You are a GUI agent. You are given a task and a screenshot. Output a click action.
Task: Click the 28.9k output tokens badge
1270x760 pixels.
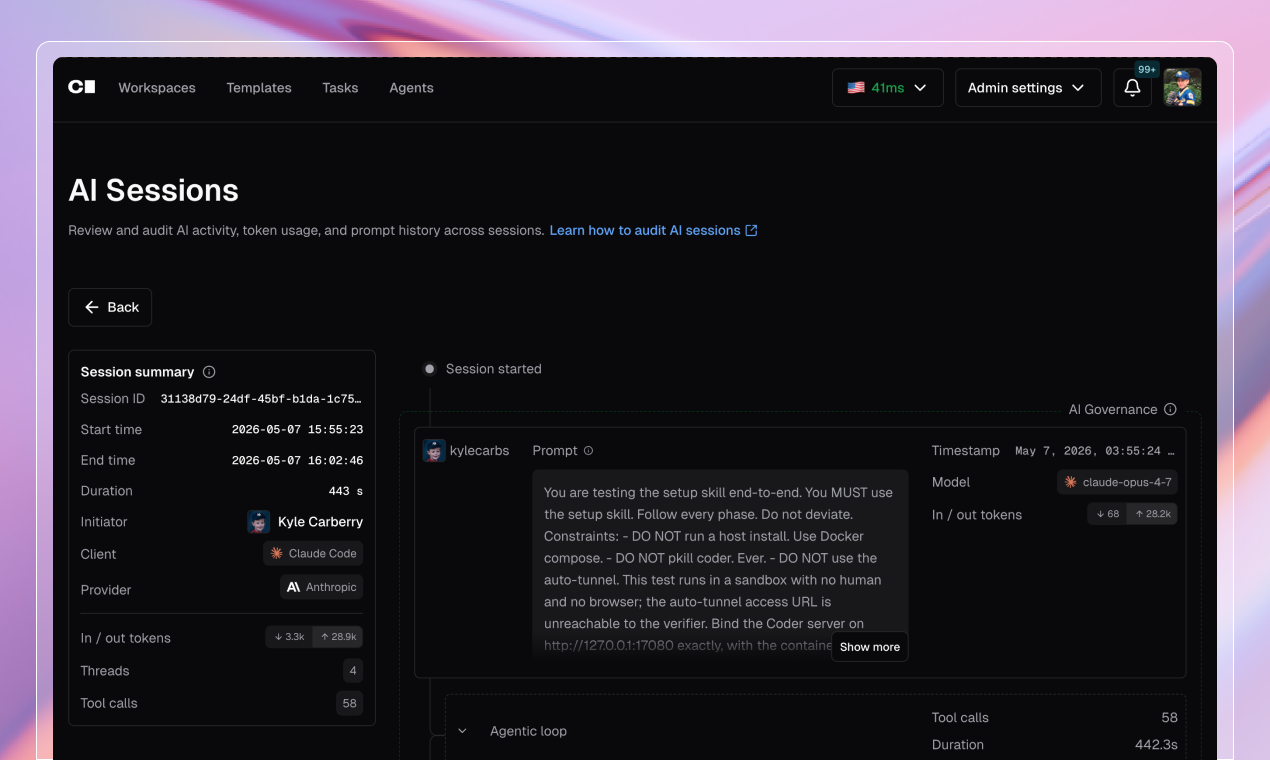pos(338,637)
